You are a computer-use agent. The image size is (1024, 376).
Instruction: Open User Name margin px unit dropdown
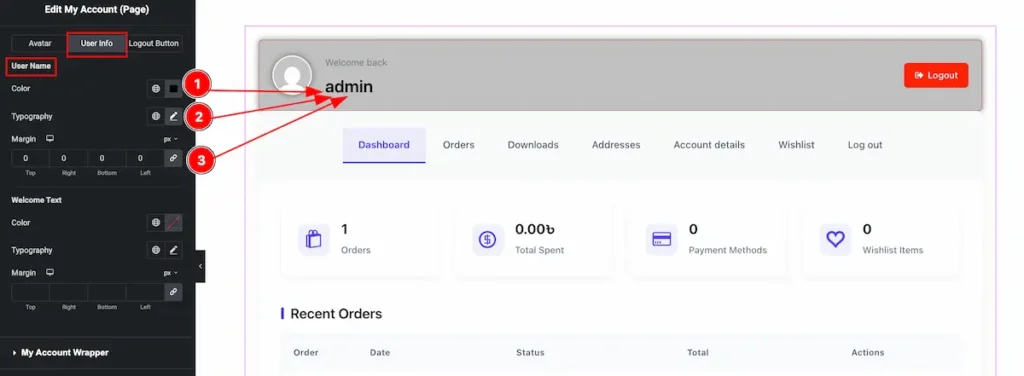pyautogui.click(x=170, y=139)
